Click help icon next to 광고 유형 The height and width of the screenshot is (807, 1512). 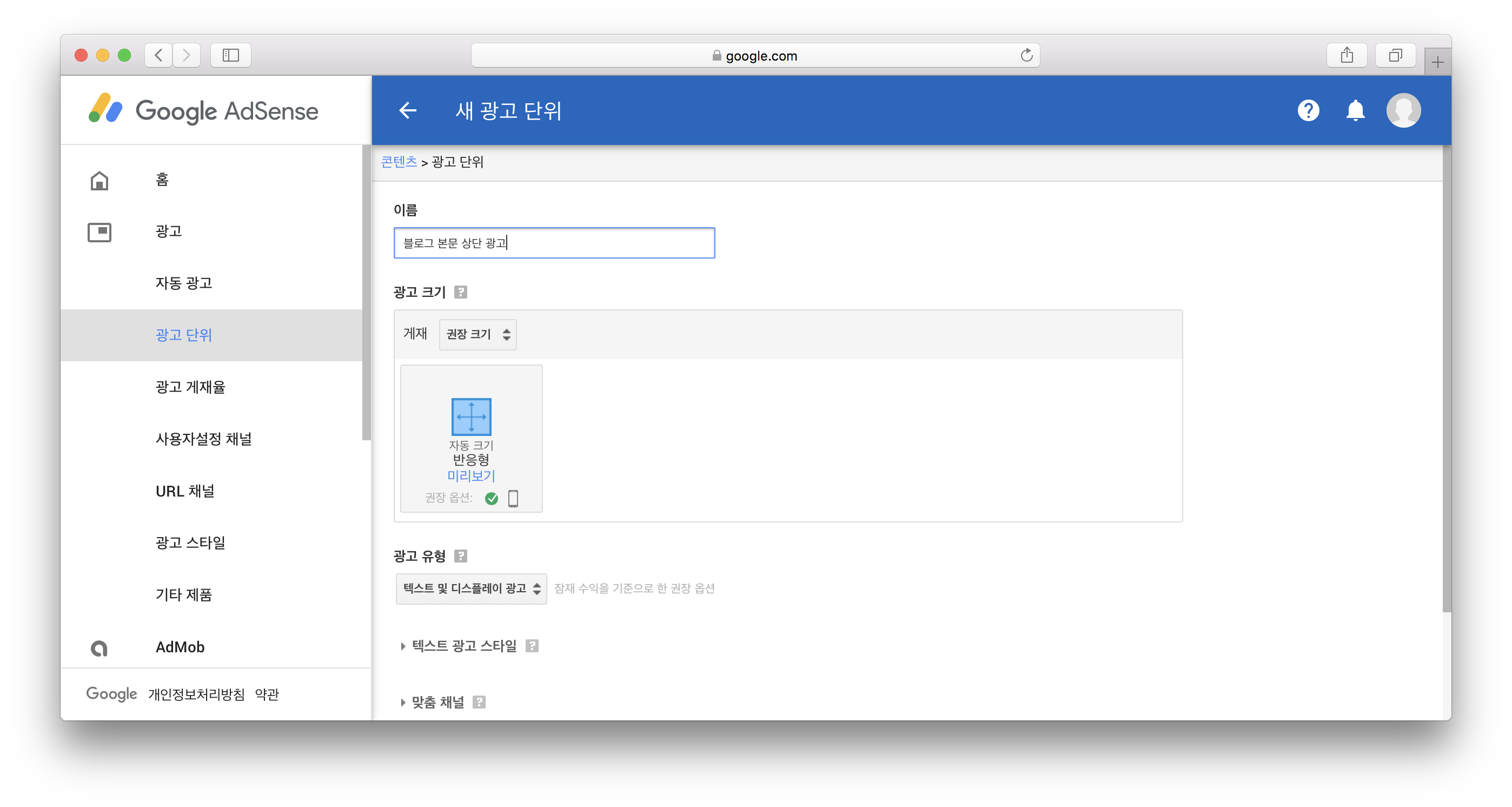pos(461,556)
